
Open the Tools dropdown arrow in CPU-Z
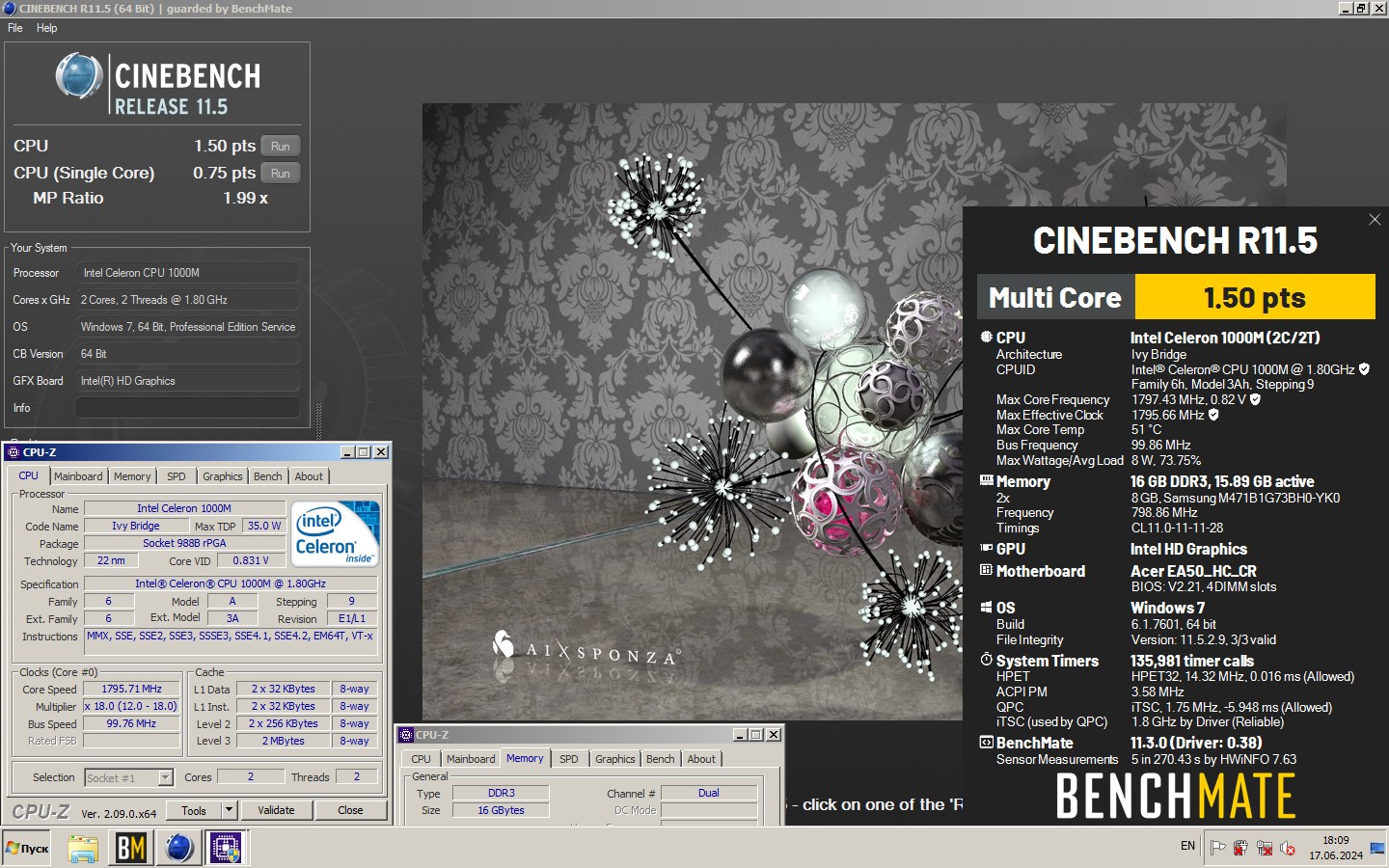(x=229, y=810)
